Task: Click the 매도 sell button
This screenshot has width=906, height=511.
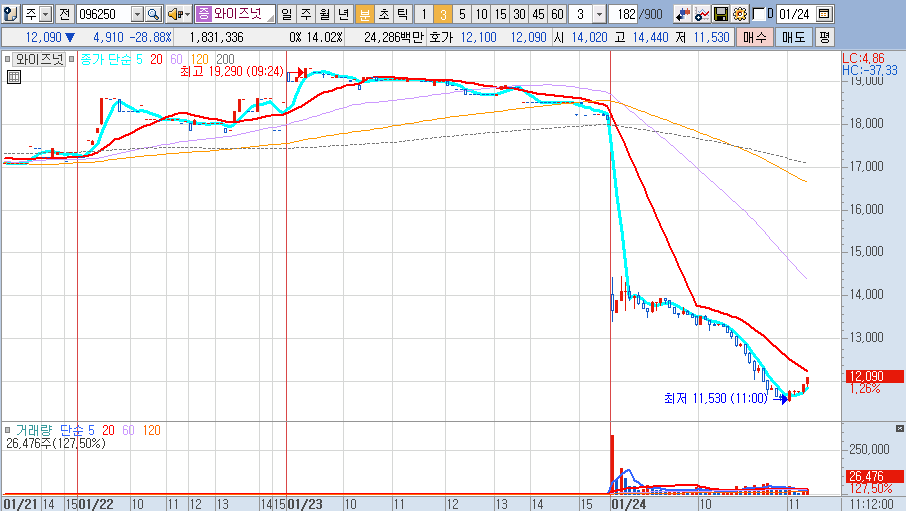Action: click(793, 38)
